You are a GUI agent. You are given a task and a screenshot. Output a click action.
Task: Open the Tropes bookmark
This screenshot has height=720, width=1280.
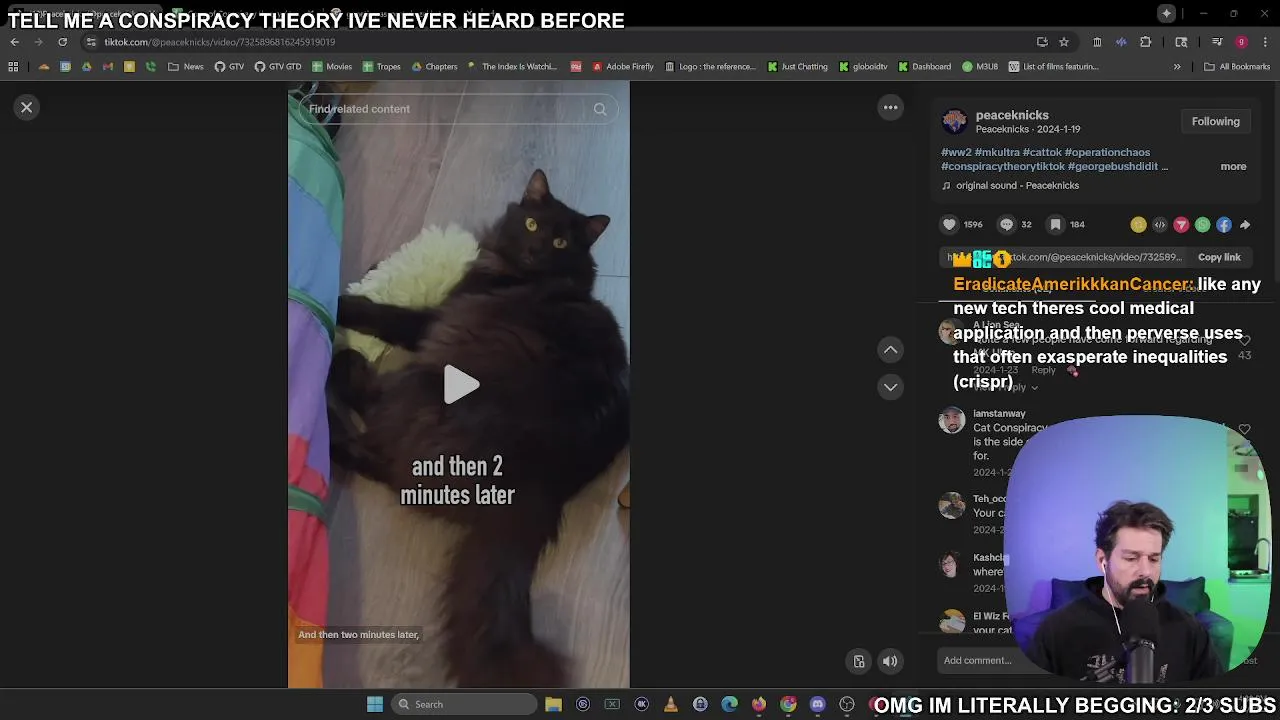(382, 67)
